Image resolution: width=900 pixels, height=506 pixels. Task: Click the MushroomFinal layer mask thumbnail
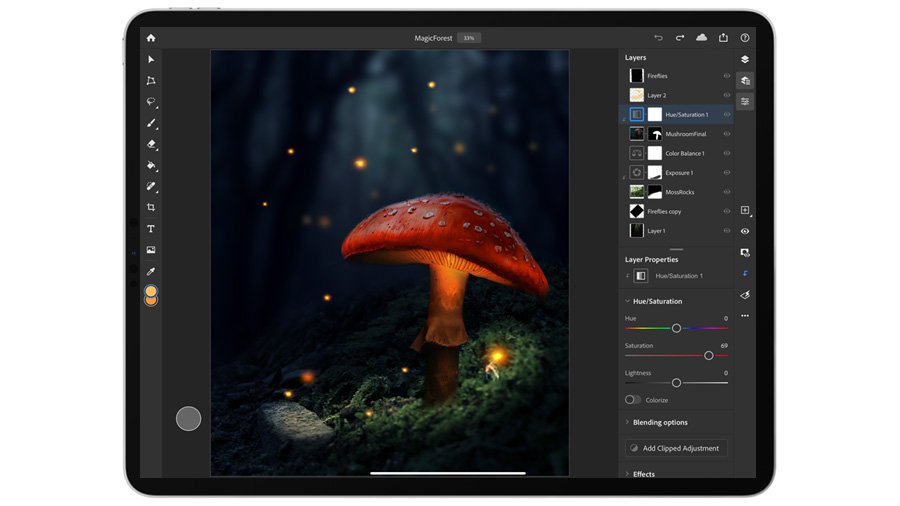655,134
